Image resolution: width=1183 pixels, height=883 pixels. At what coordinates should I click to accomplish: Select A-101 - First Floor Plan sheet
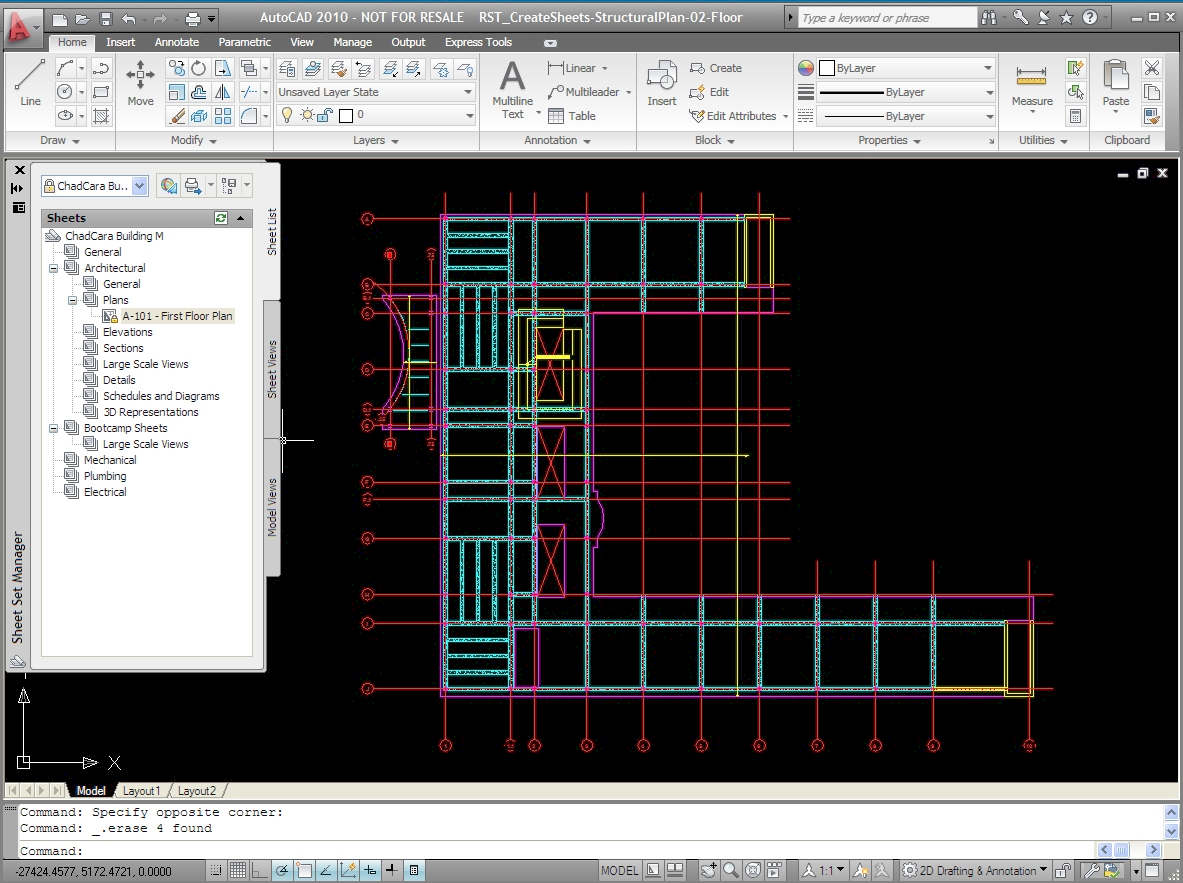(177, 316)
